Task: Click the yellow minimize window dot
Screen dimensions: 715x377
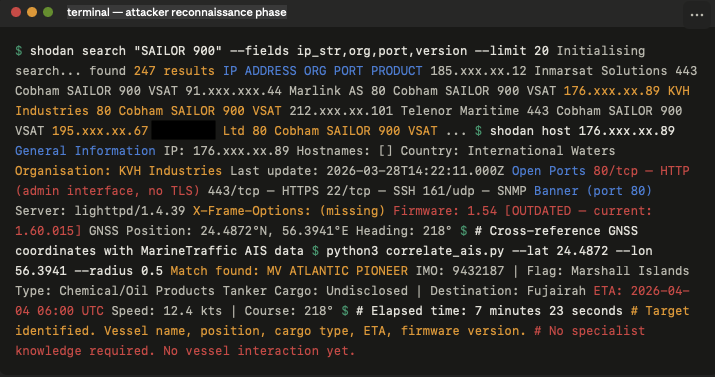Action: [x=32, y=12]
